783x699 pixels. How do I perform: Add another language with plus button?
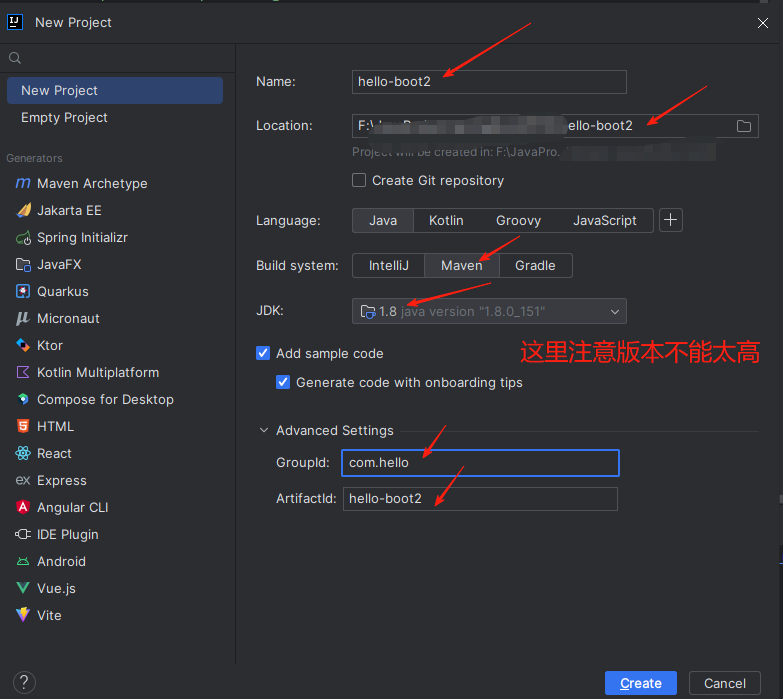point(671,220)
